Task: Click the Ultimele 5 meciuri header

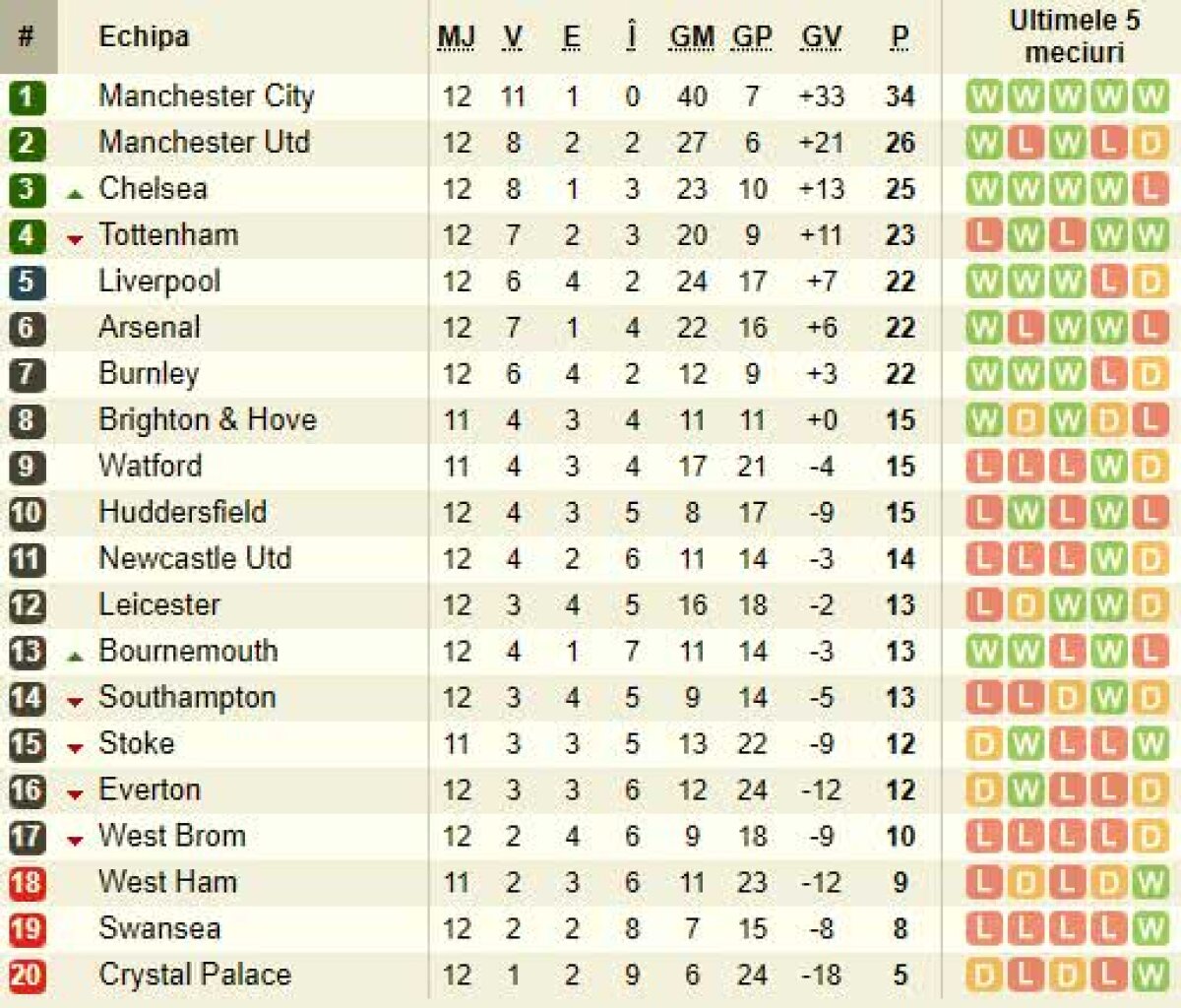Action: click(1074, 36)
